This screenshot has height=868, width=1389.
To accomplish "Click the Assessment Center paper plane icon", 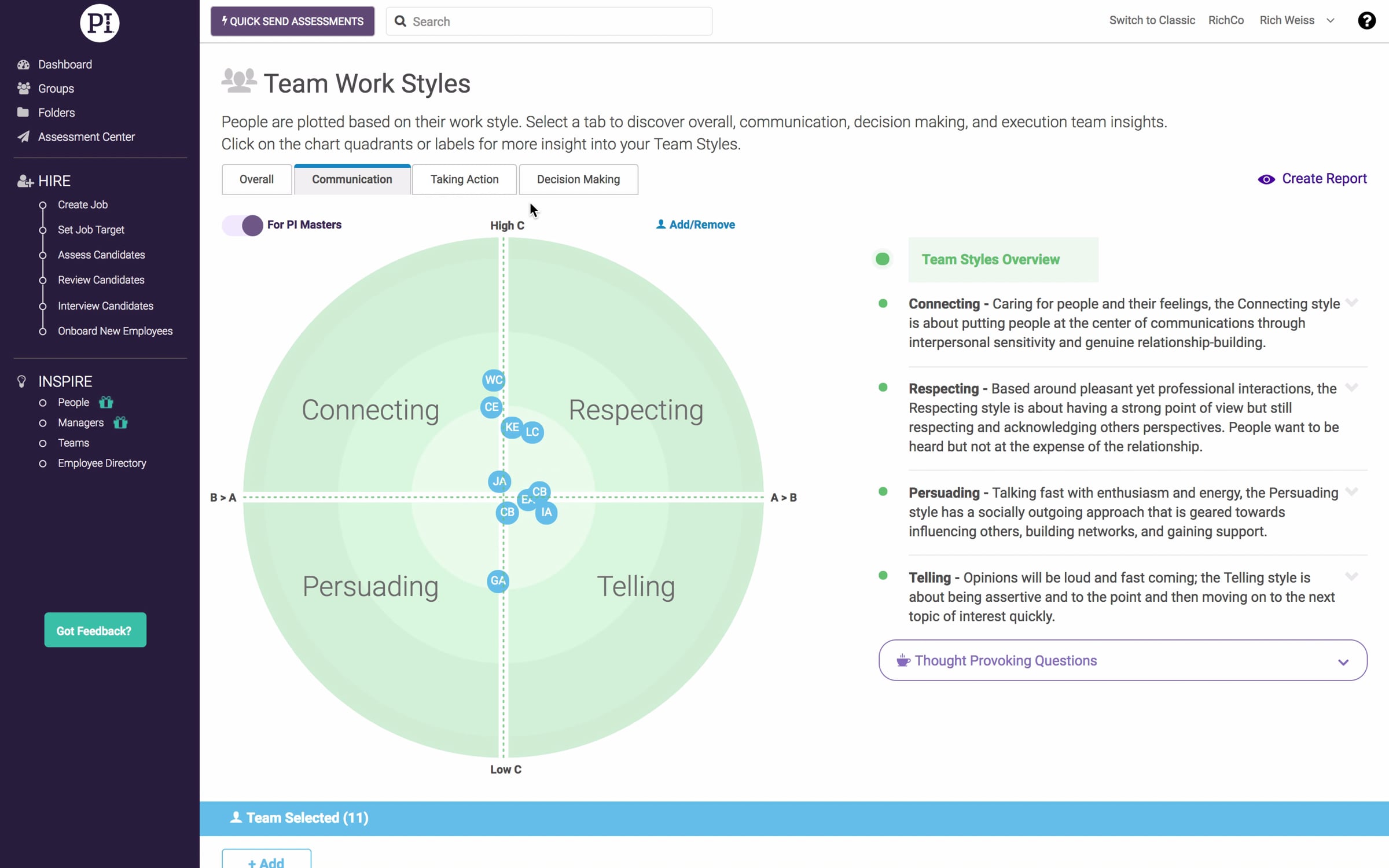I will [x=23, y=137].
